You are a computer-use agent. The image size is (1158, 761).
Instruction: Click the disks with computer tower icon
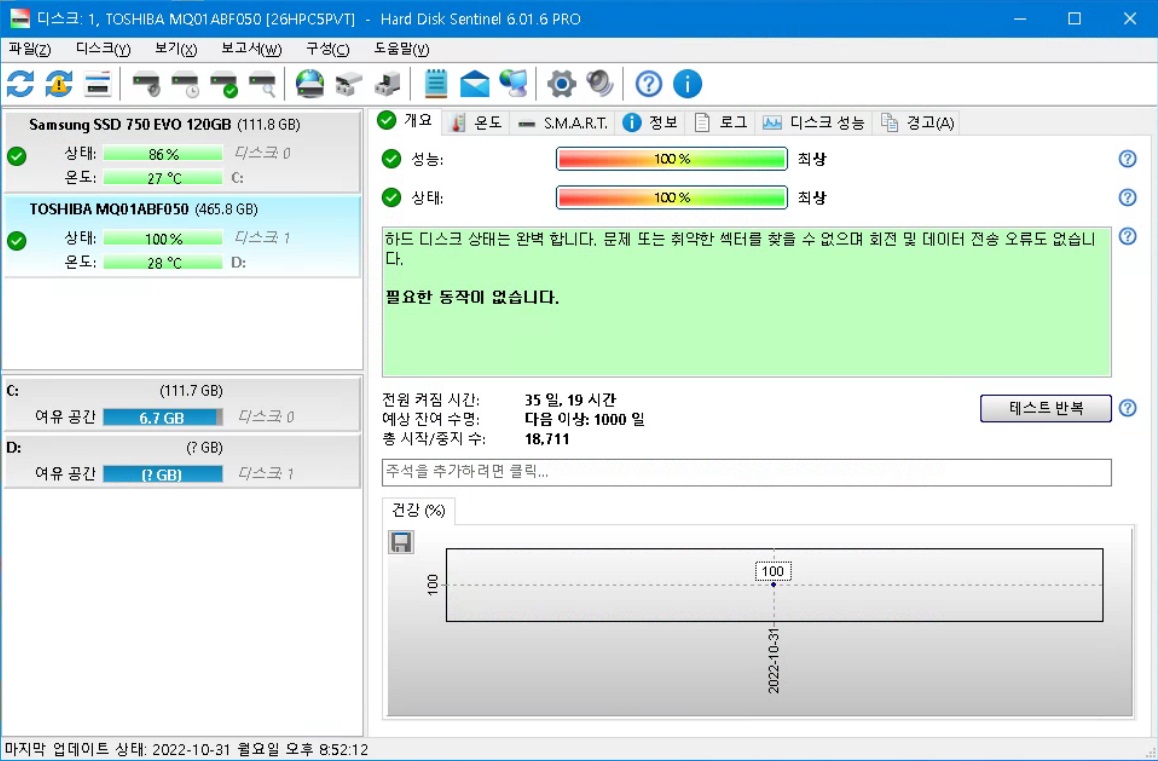coord(388,83)
